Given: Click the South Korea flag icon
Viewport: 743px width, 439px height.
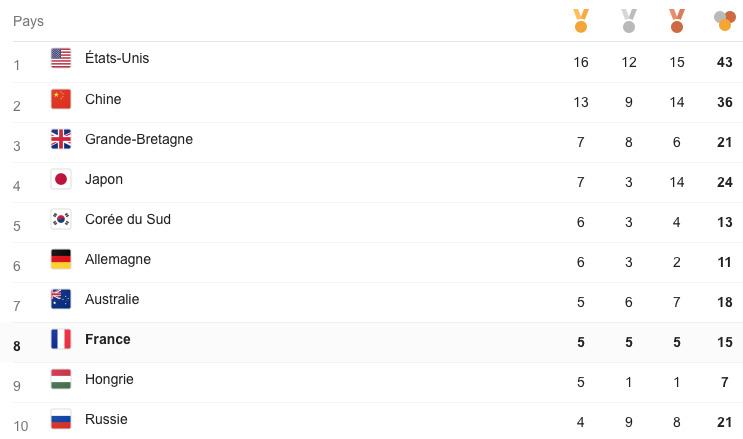Looking at the screenshot, I should point(61,219).
